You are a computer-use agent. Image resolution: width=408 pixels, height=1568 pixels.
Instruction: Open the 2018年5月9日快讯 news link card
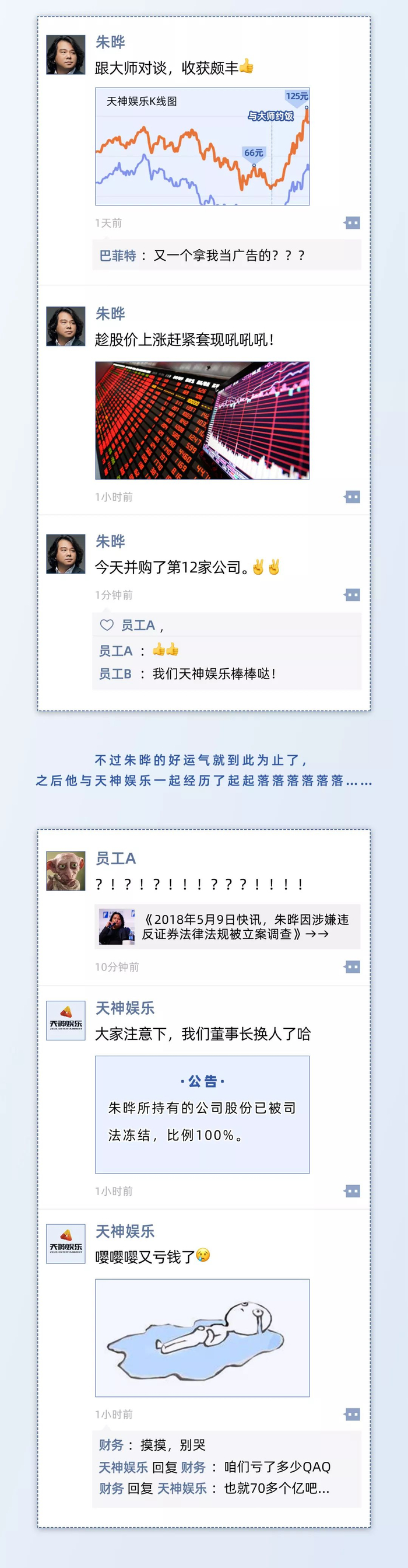227,927
